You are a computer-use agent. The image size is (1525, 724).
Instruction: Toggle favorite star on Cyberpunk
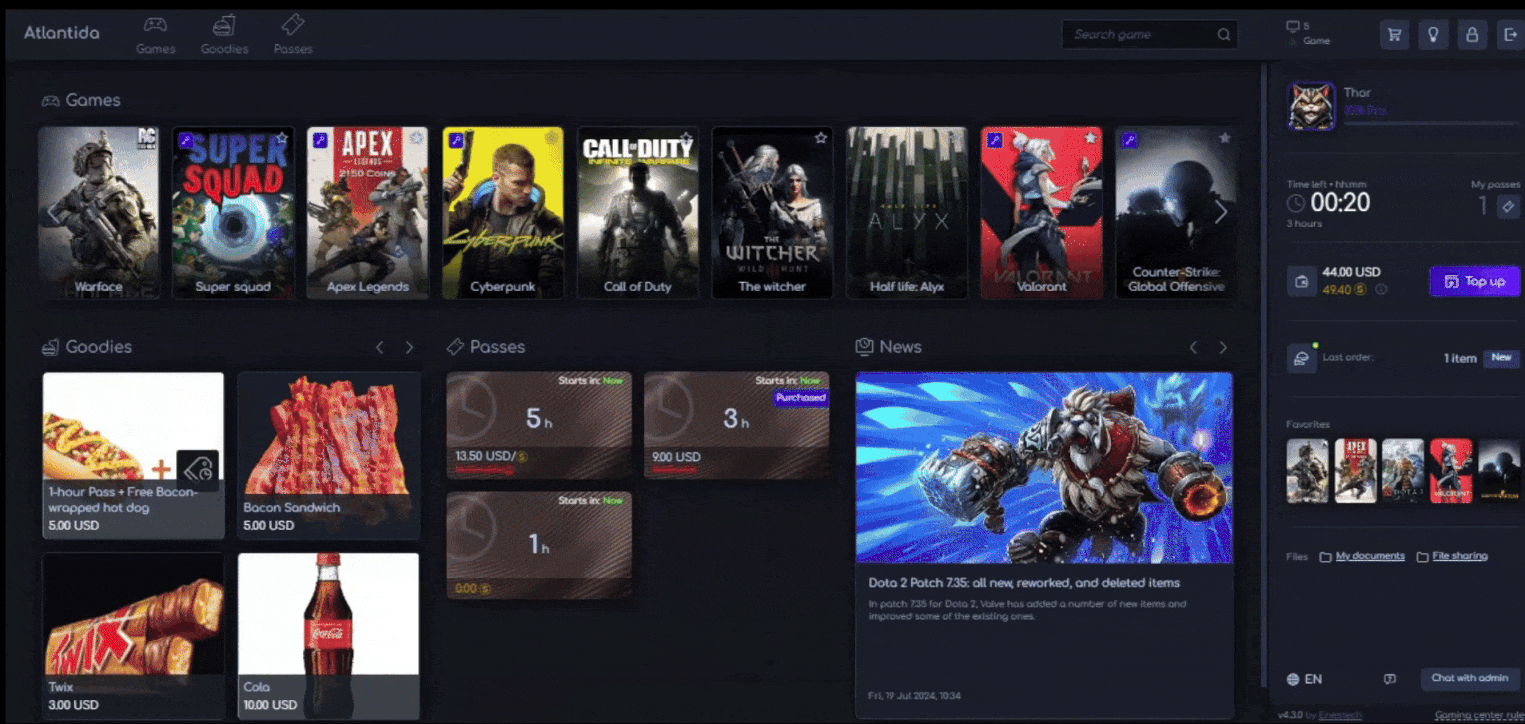click(x=552, y=138)
